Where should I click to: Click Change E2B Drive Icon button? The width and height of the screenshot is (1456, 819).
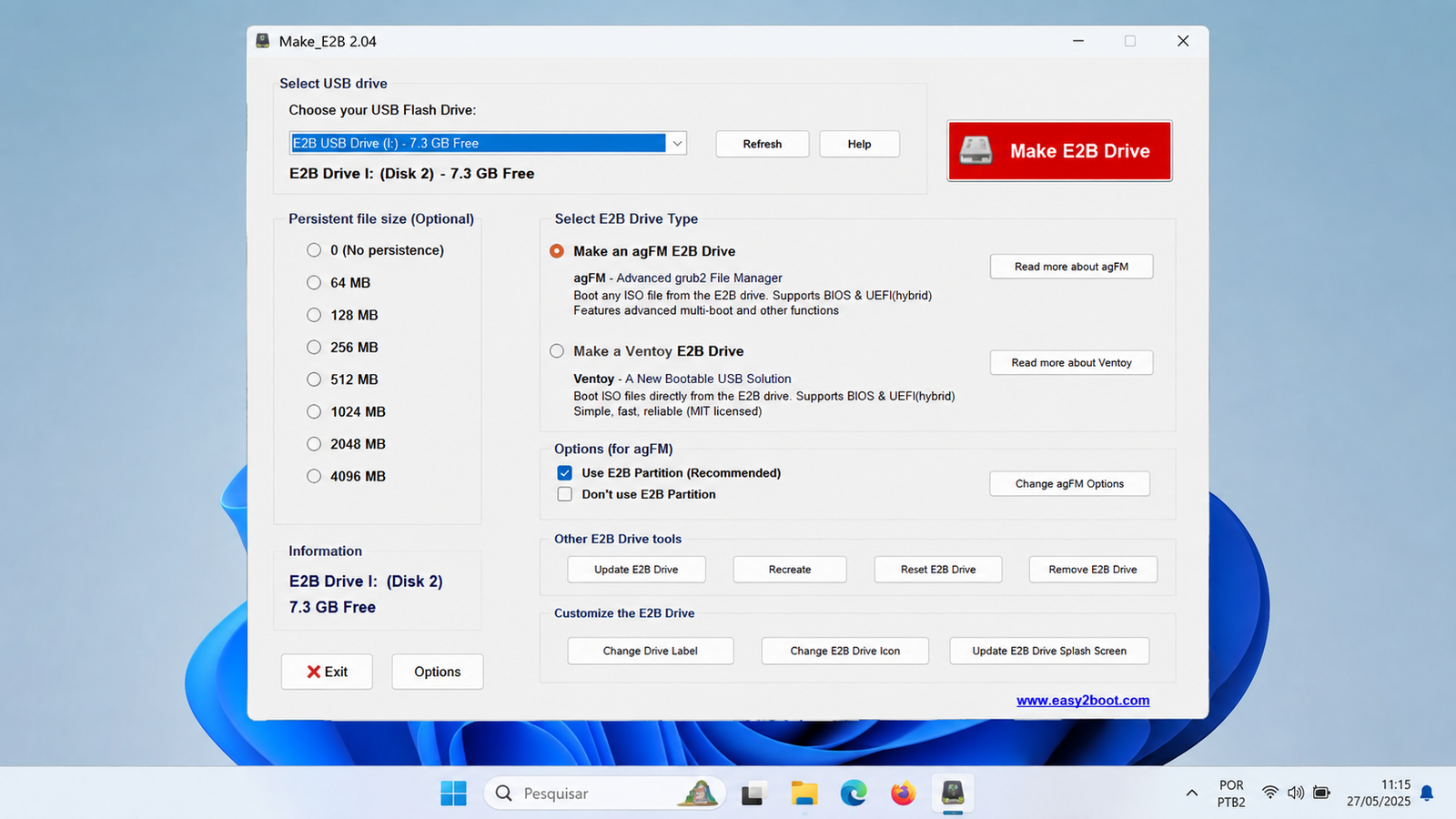(845, 651)
